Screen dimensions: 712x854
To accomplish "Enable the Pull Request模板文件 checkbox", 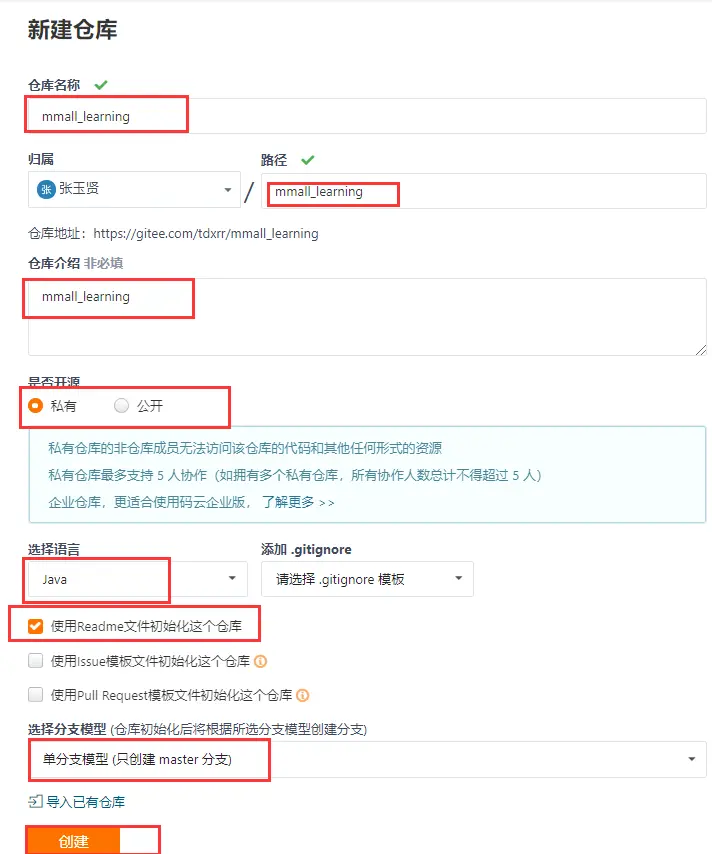I will click(x=35, y=695).
